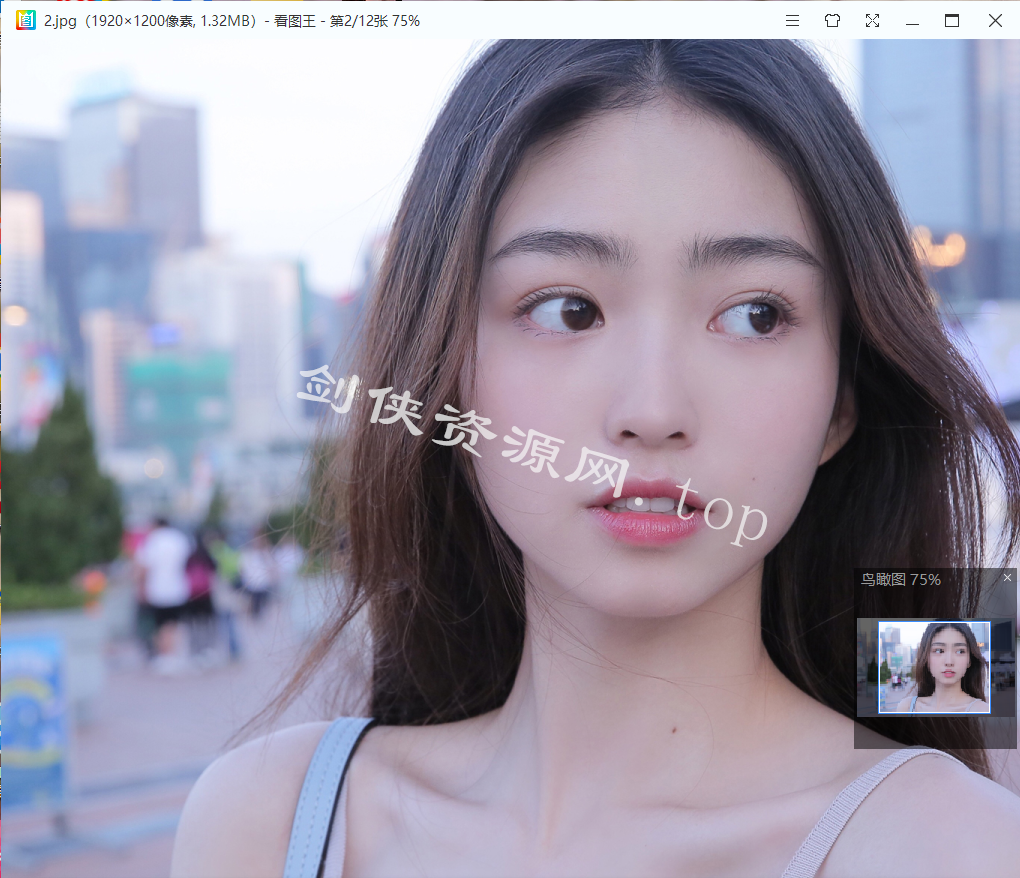Click the empty area of the title bar

tap(600, 20)
